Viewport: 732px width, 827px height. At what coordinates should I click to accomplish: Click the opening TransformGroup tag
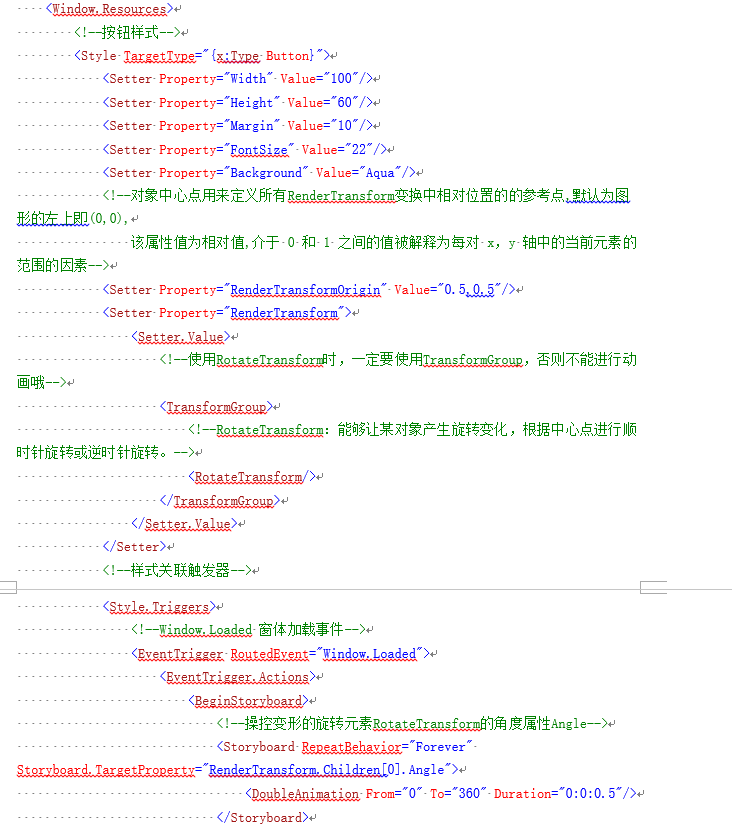(x=216, y=407)
